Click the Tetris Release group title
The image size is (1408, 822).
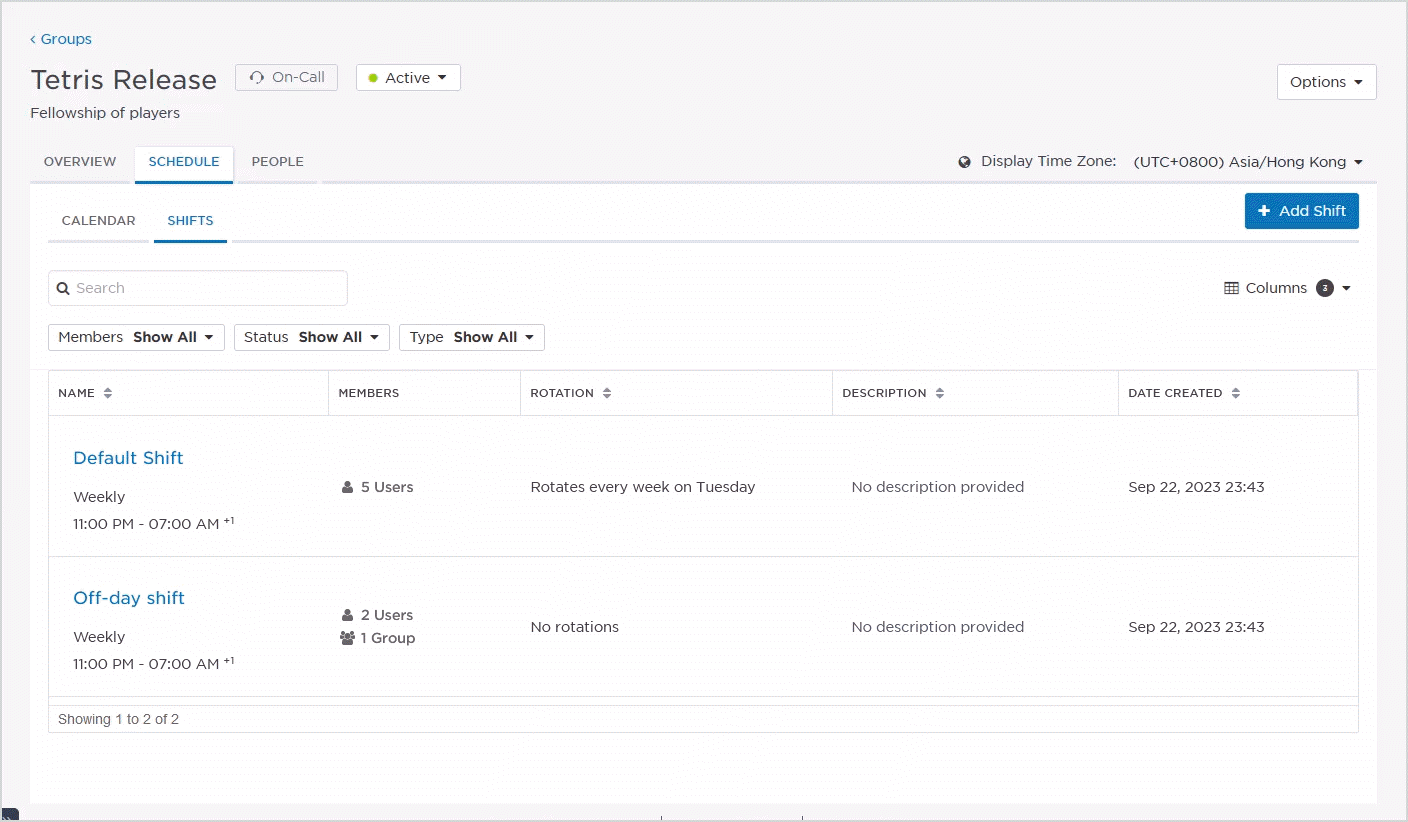click(x=124, y=80)
